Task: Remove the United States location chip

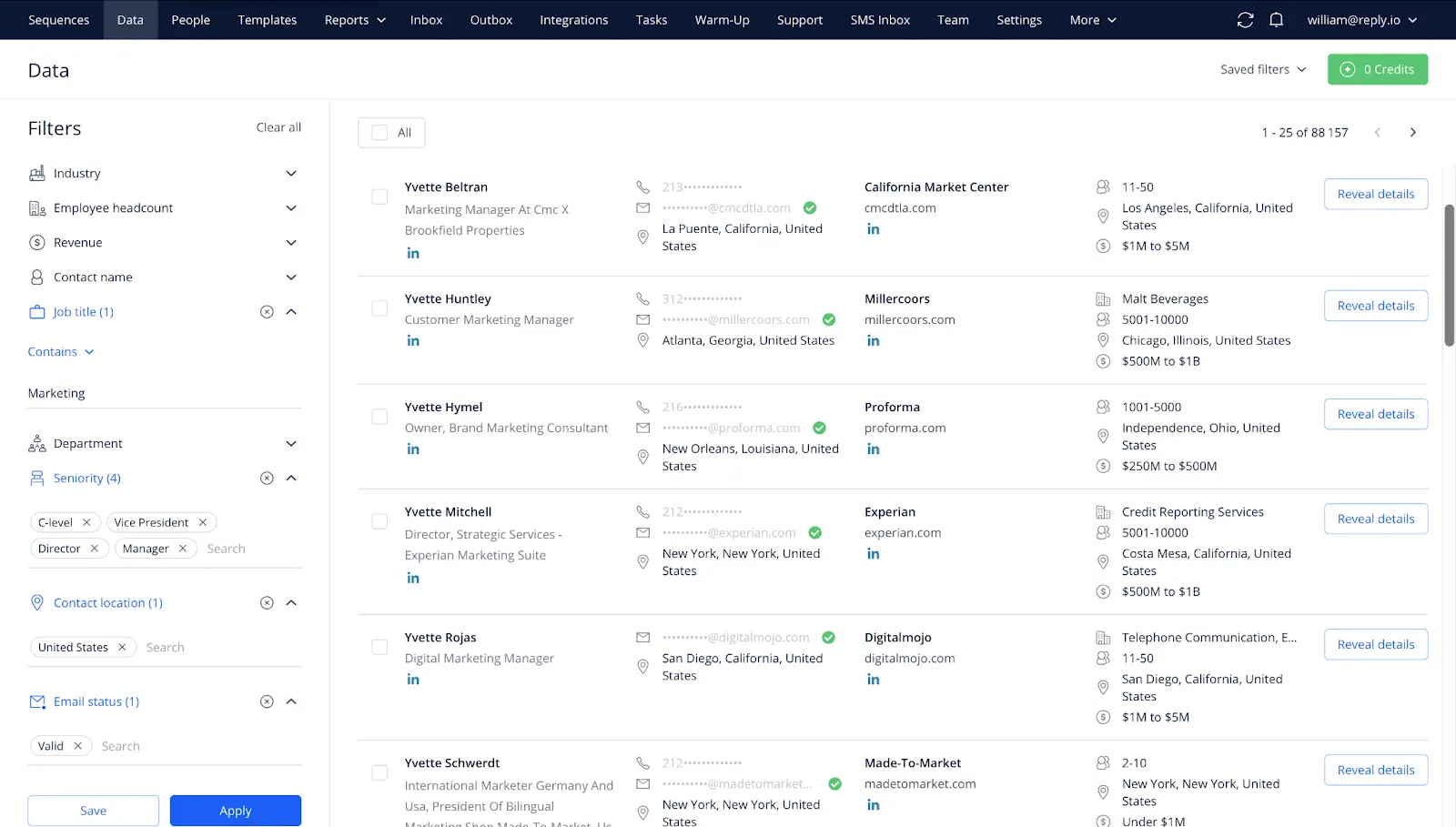Action: 122,648
